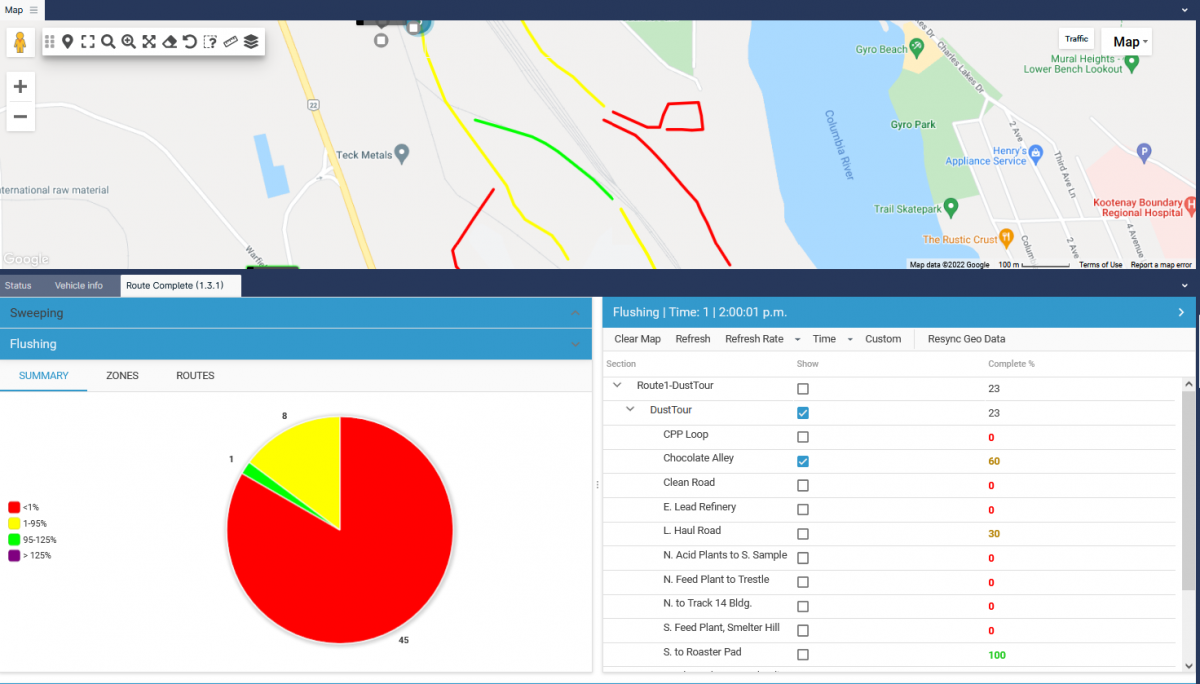Open the map layers selector icon
The image size is (1200, 684).
(251, 42)
